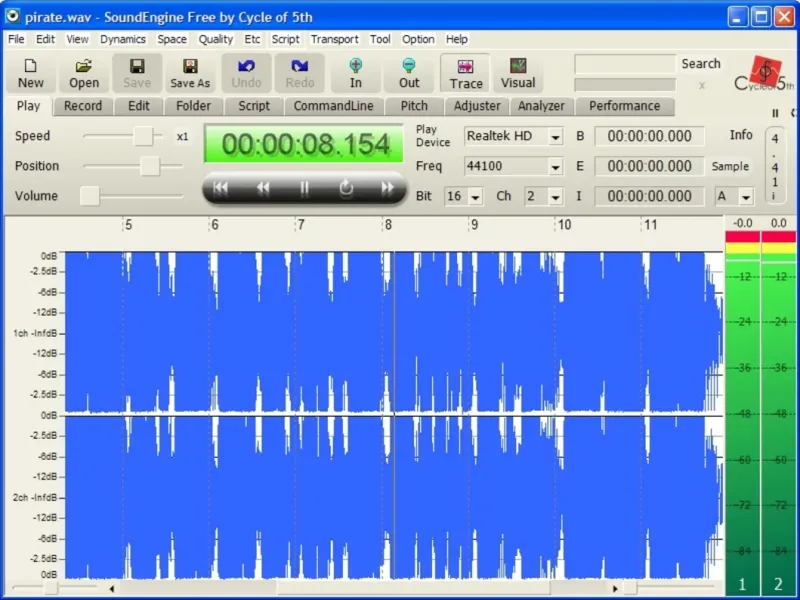
Task: Switch to the Analyzer tab
Action: coord(541,106)
